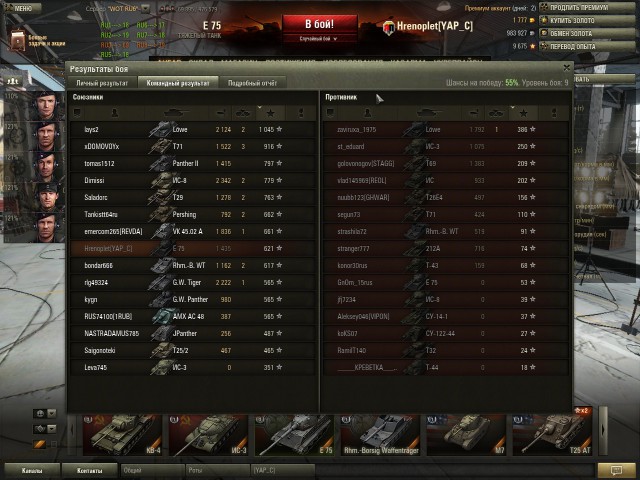
Task: Click «Продлить премиум» button
Action: (587, 8)
